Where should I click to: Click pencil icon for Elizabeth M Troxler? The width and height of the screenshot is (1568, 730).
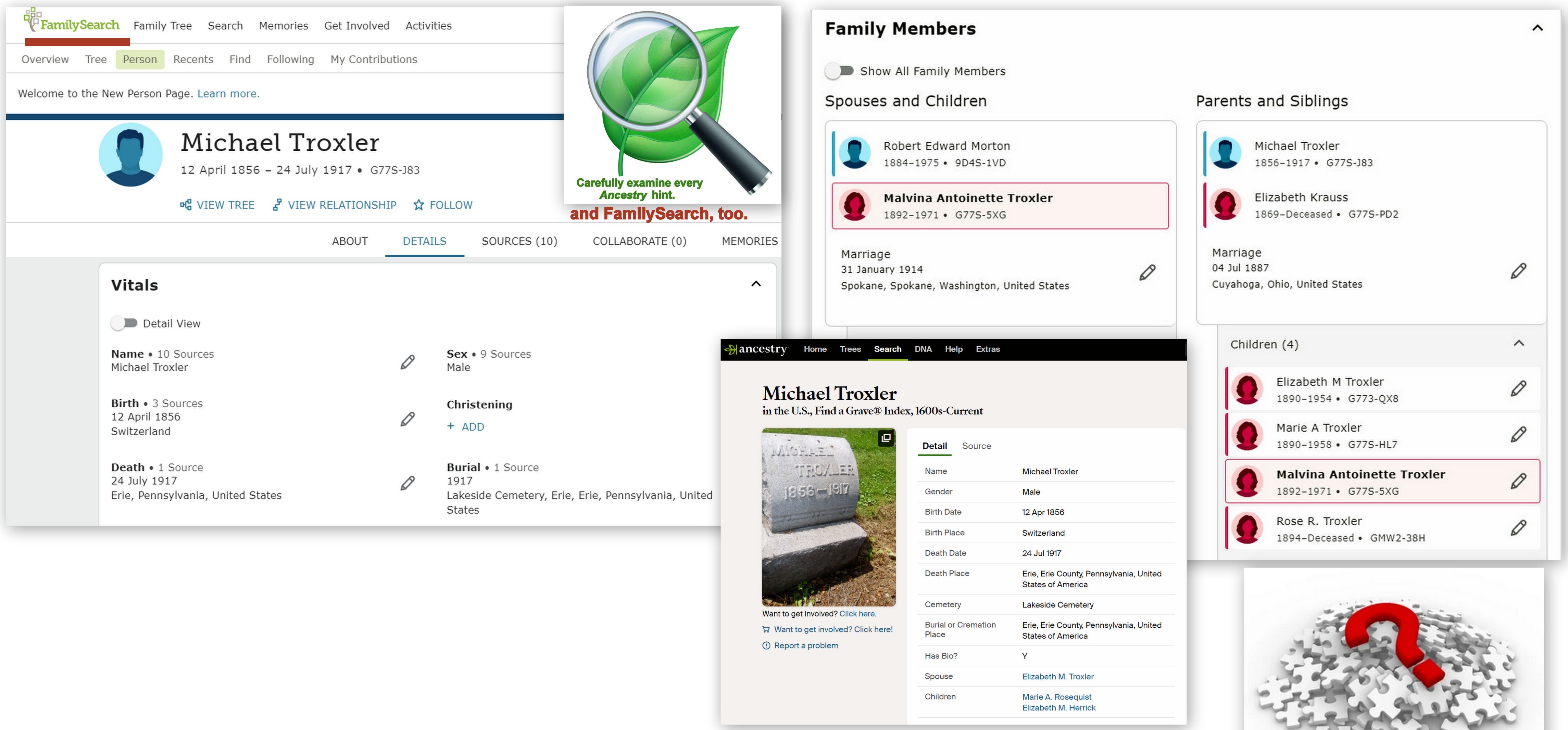(1518, 388)
